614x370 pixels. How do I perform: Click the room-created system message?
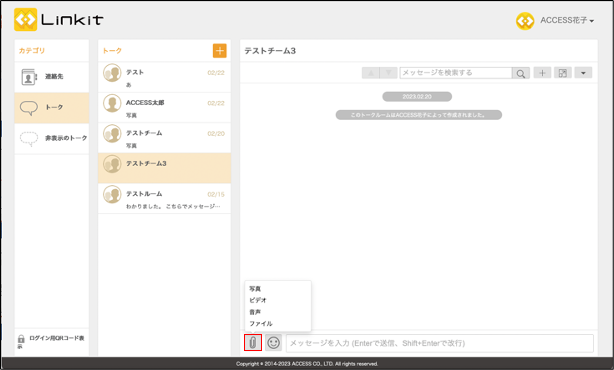tap(419, 115)
